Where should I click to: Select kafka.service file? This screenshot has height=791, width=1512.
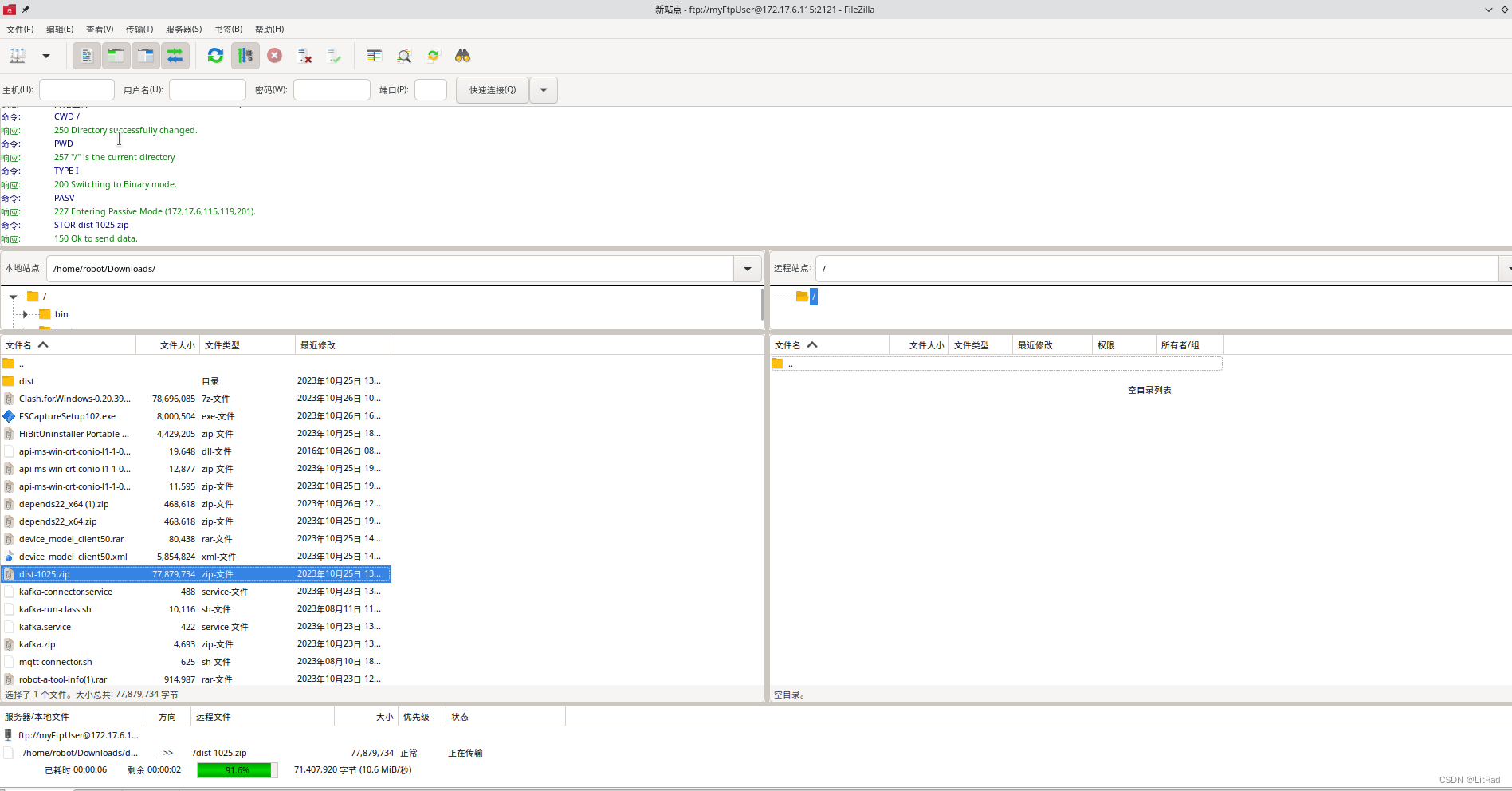click(x=196, y=627)
